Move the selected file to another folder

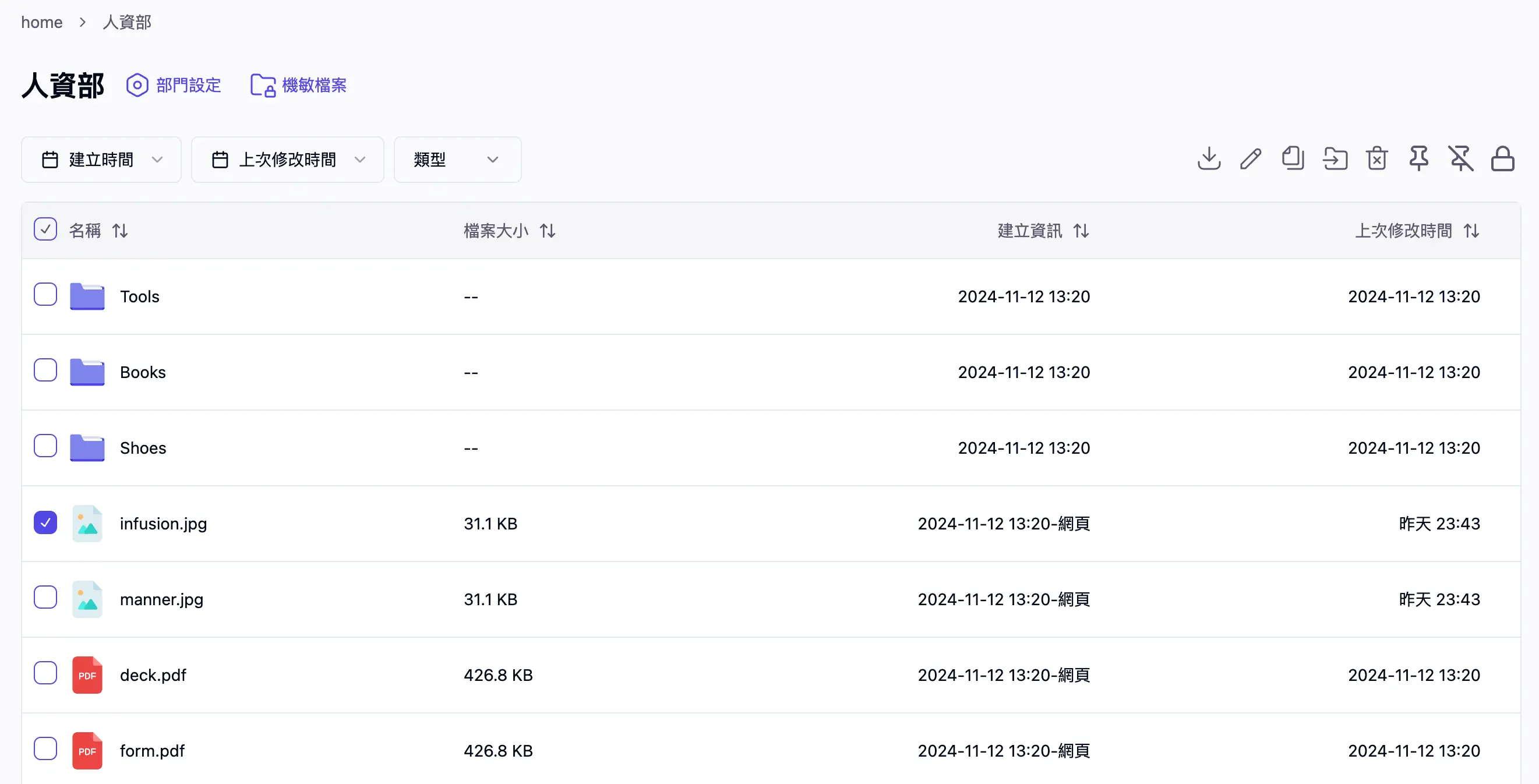(x=1335, y=158)
